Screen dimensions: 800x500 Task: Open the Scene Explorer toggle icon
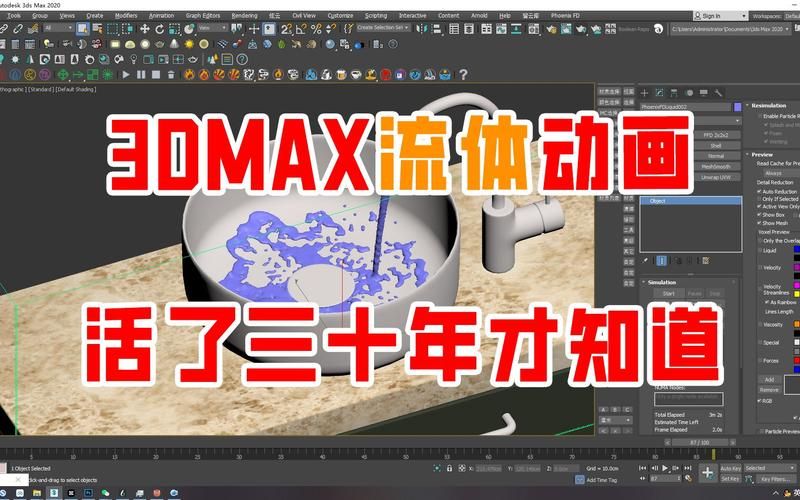coord(454,29)
